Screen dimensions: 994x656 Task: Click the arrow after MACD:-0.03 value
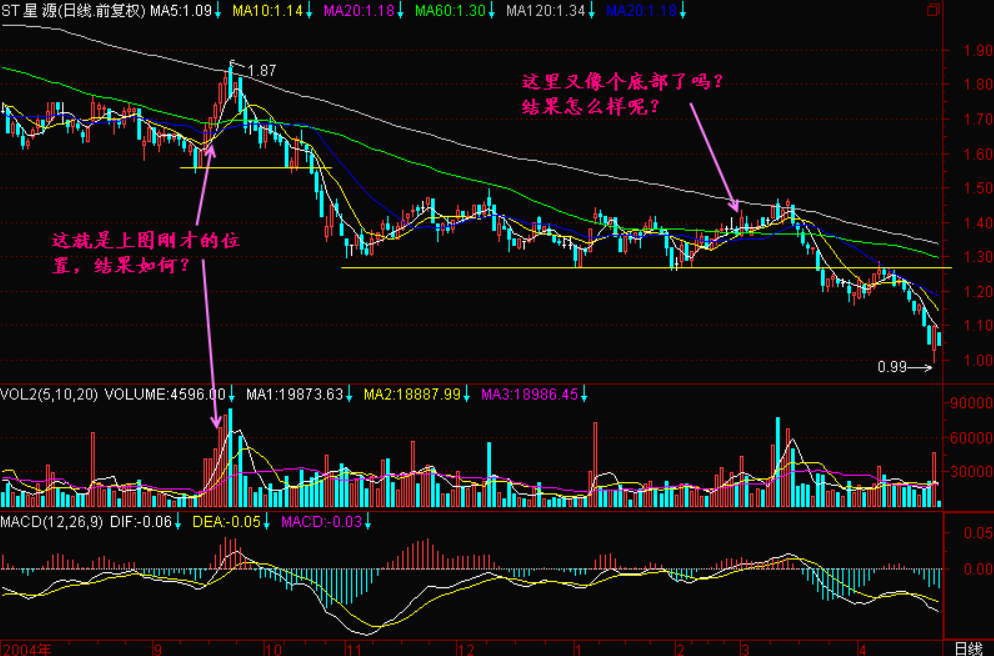pyautogui.click(x=366, y=522)
